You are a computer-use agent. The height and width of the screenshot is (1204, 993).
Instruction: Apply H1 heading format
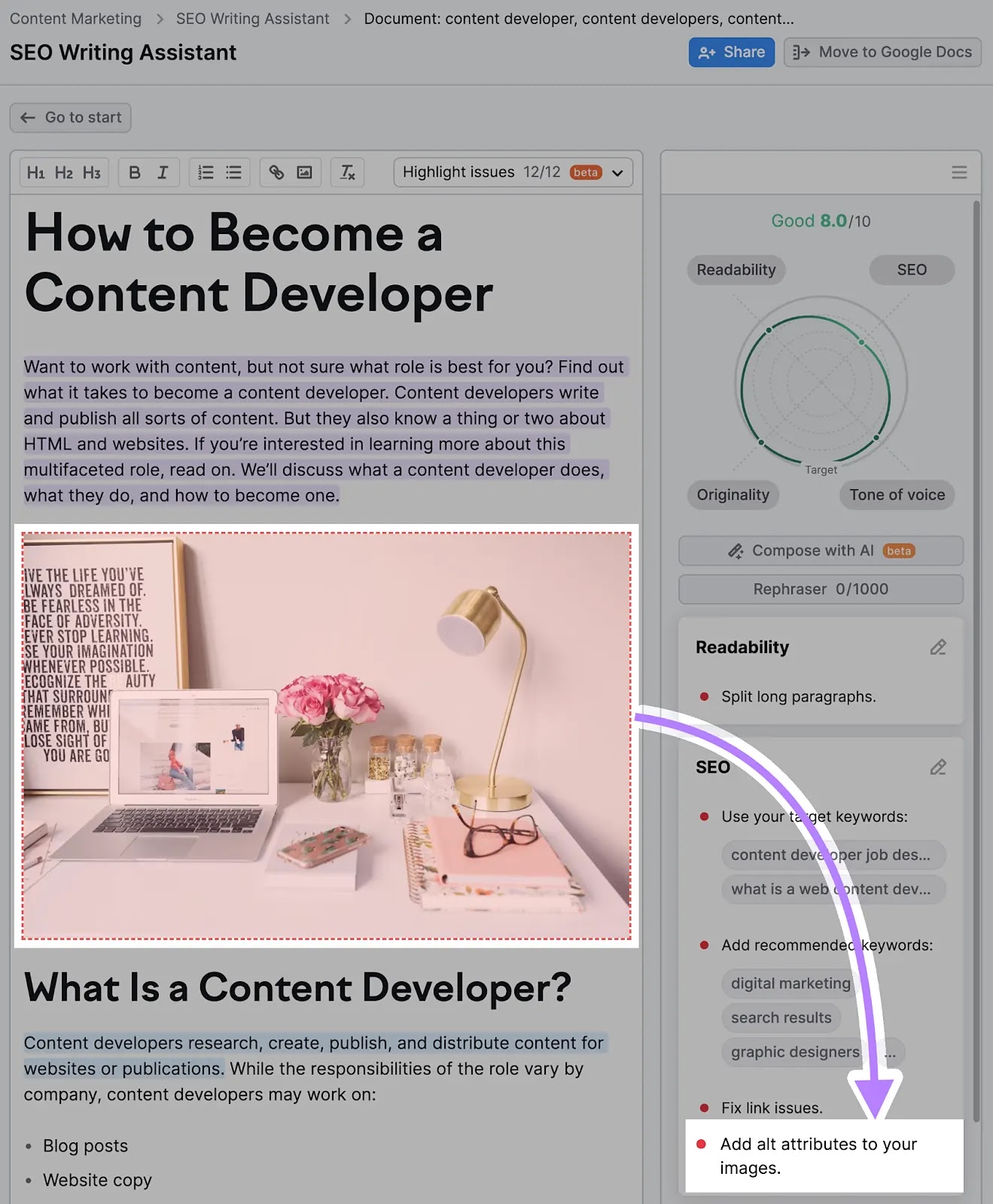35,173
